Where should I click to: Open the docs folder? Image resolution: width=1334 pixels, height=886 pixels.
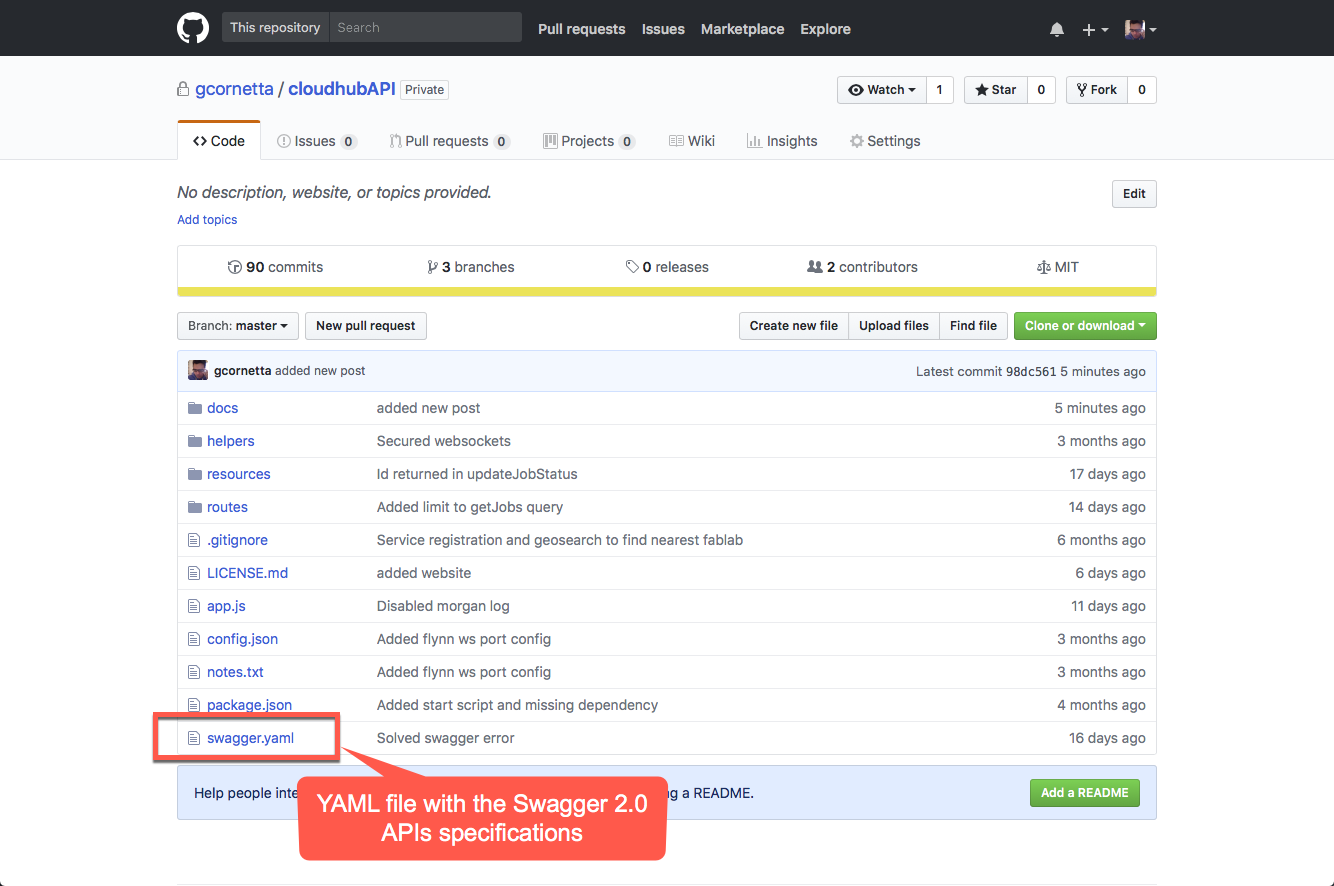(x=222, y=408)
